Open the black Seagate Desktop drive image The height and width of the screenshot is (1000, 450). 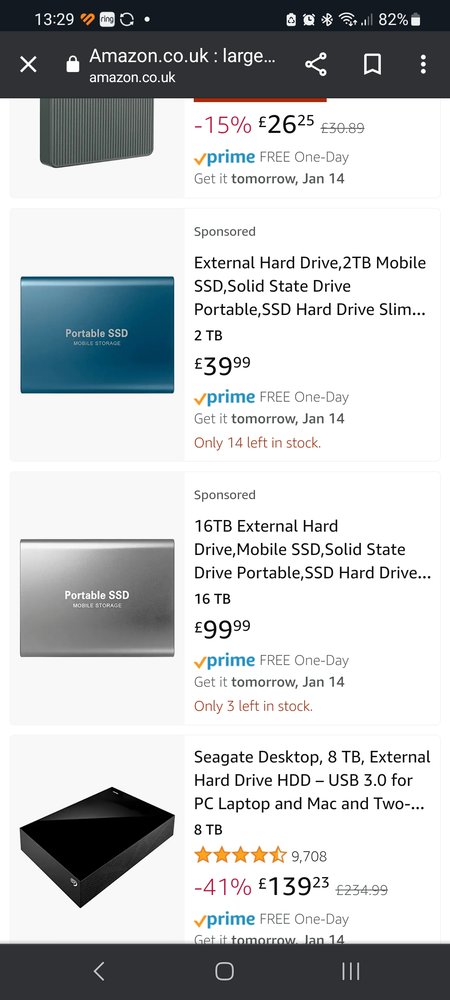(97, 847)
